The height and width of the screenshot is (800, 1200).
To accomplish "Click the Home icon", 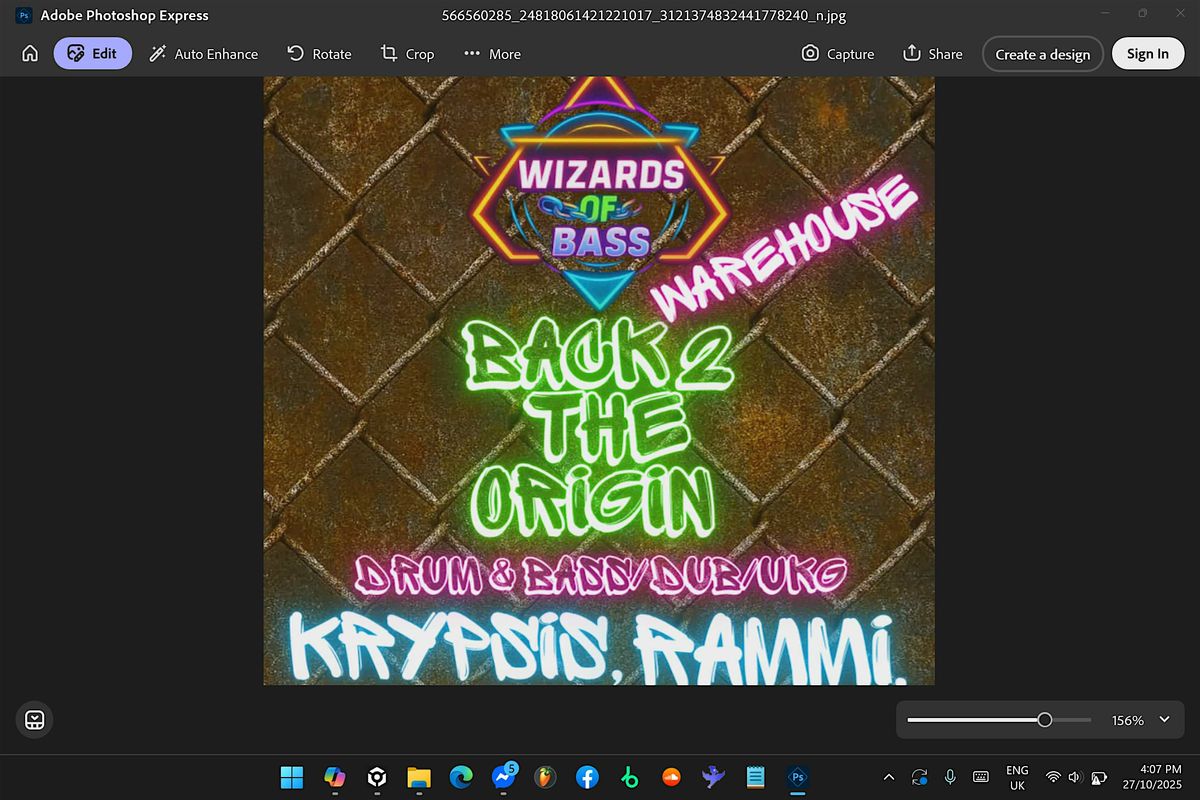I will click(29, 53).
